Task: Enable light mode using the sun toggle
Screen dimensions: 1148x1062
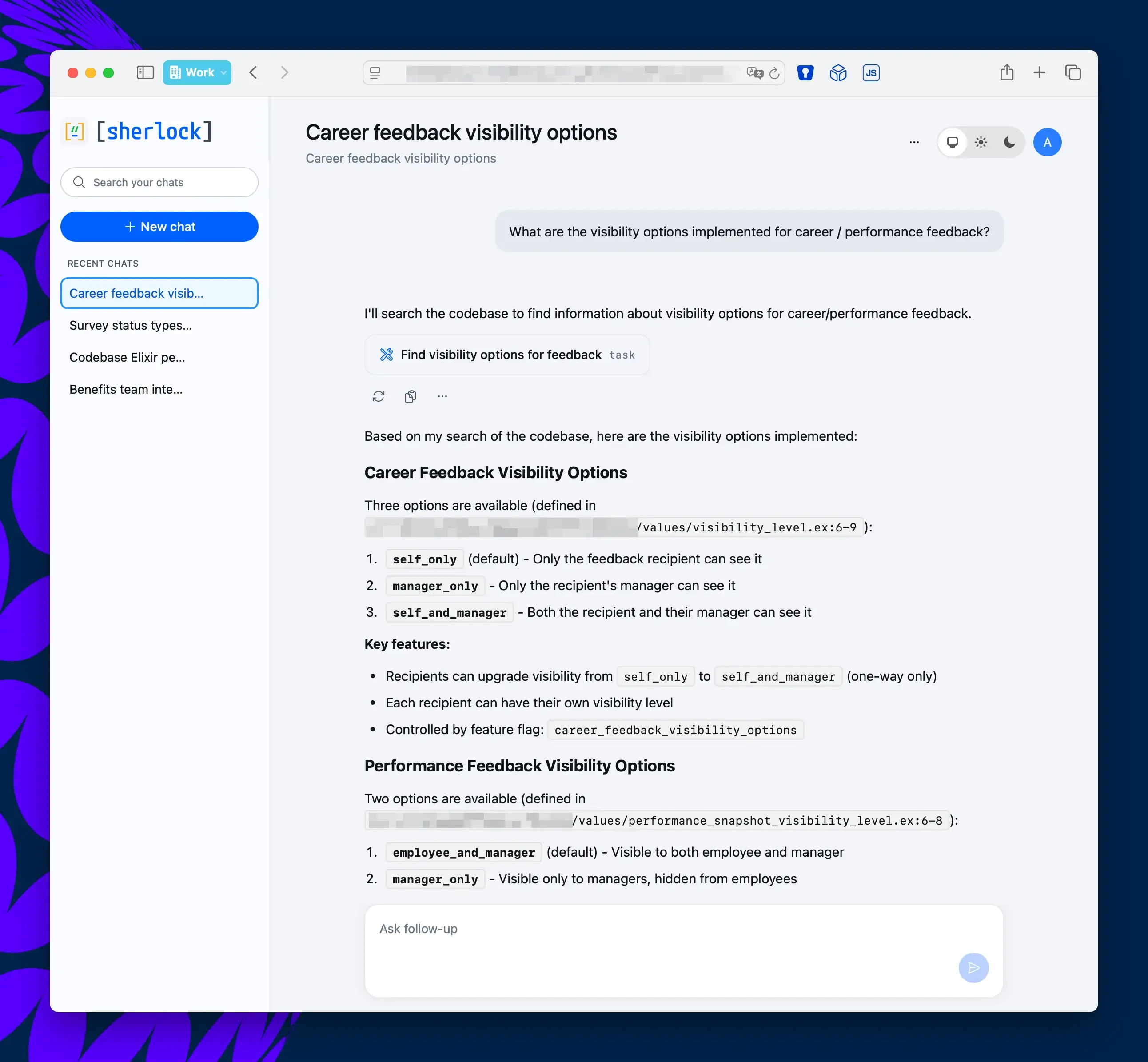Action: coord(981,142)
